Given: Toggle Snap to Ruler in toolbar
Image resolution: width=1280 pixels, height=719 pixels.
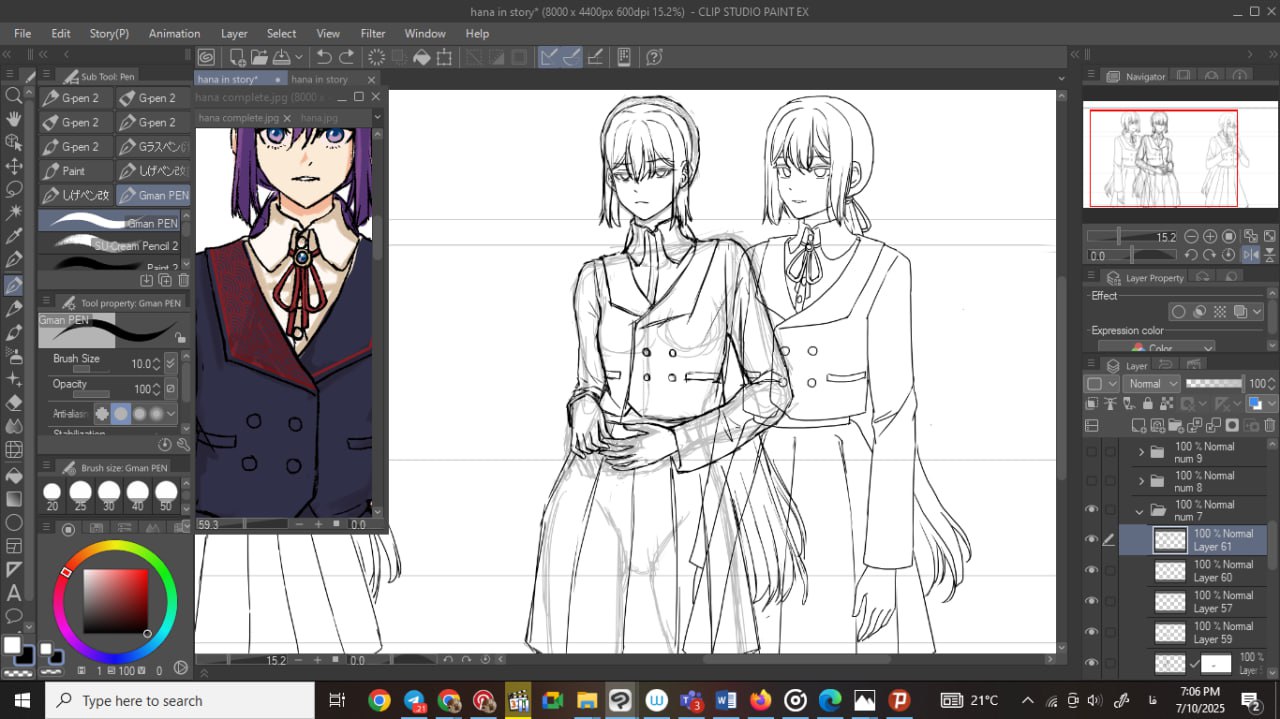Looking at the screenshot, I should point(549,58).
